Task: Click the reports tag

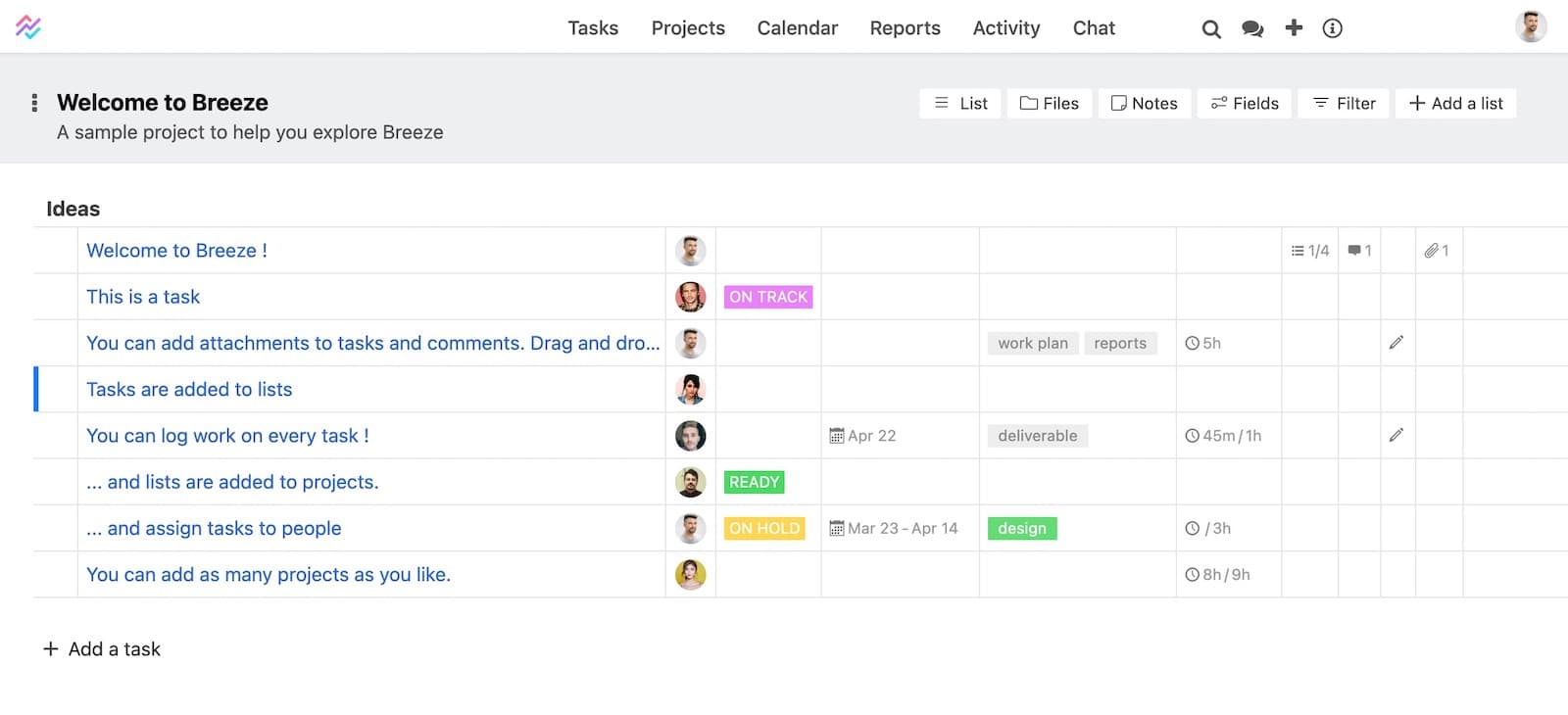Action: 1120,344
